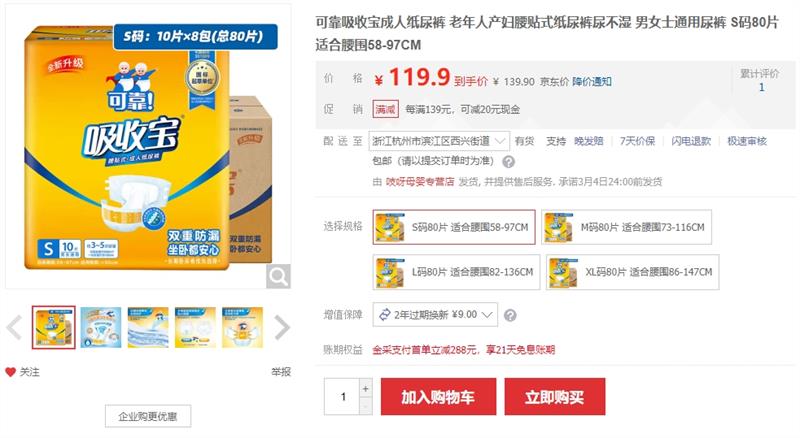Click the 加入购物车 add to cart button

click(438, 397)
